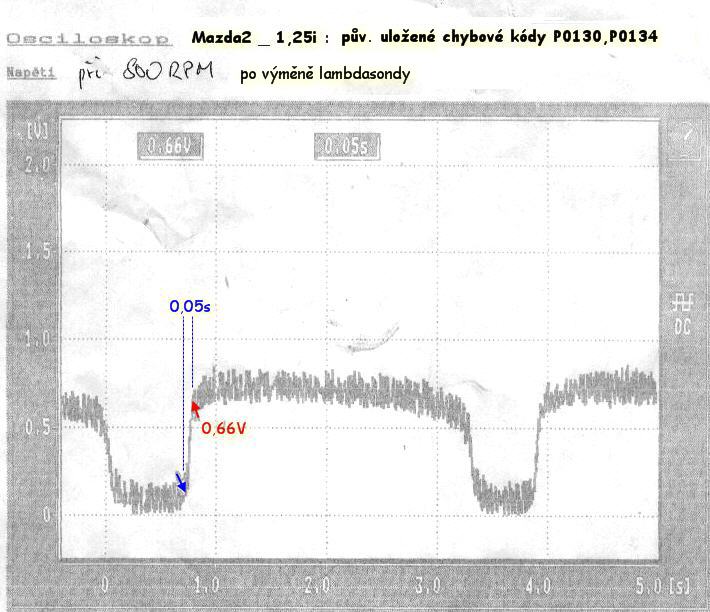Viewport: 710px width, 612px height.
Task: Click the blue arrow on the waveform
Action: 180,482
